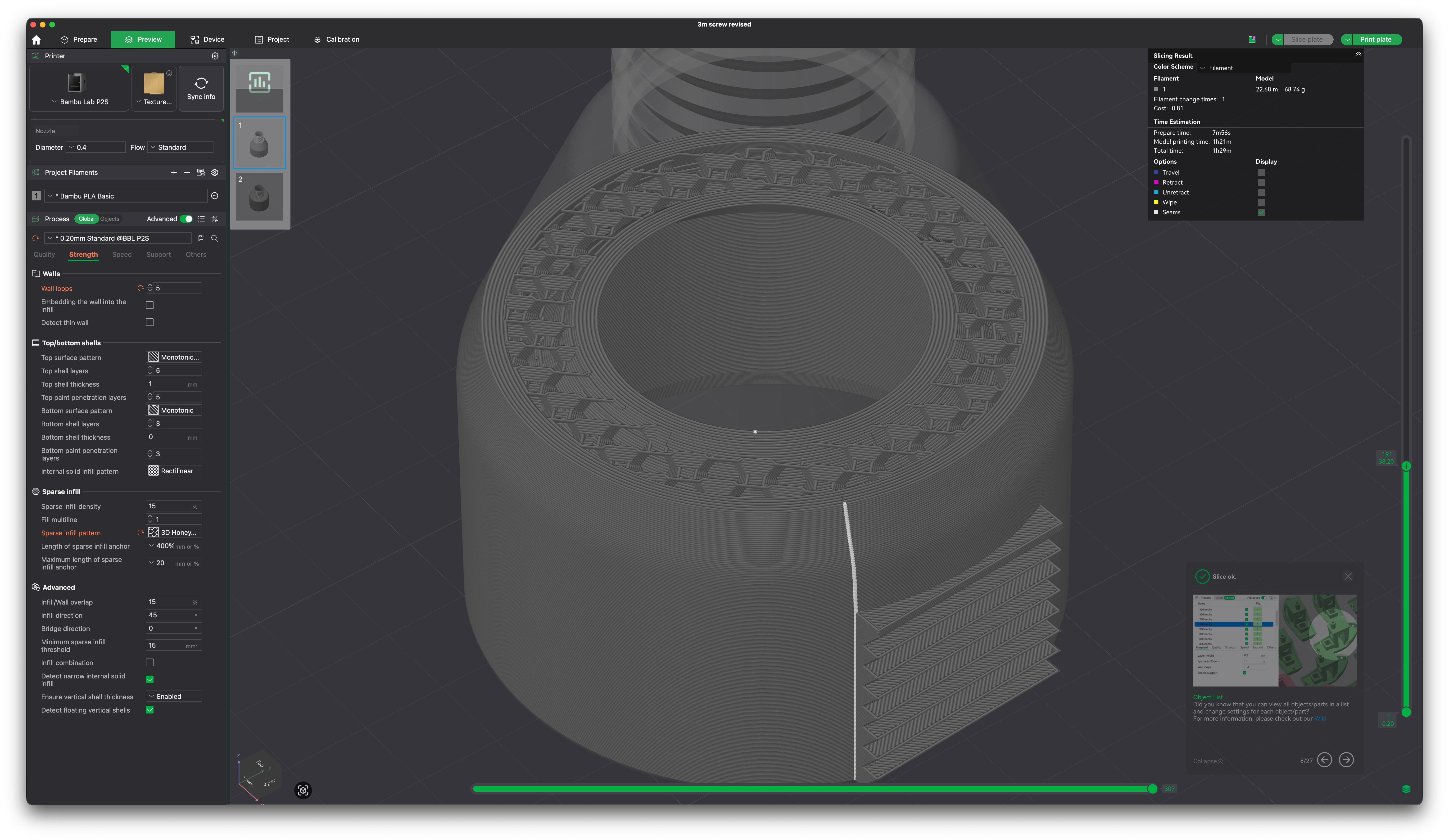Uncheck Detect narrow internal solid infill
Image resolution: width=1449 pixels, height=840 pixels.
(149, 680)
